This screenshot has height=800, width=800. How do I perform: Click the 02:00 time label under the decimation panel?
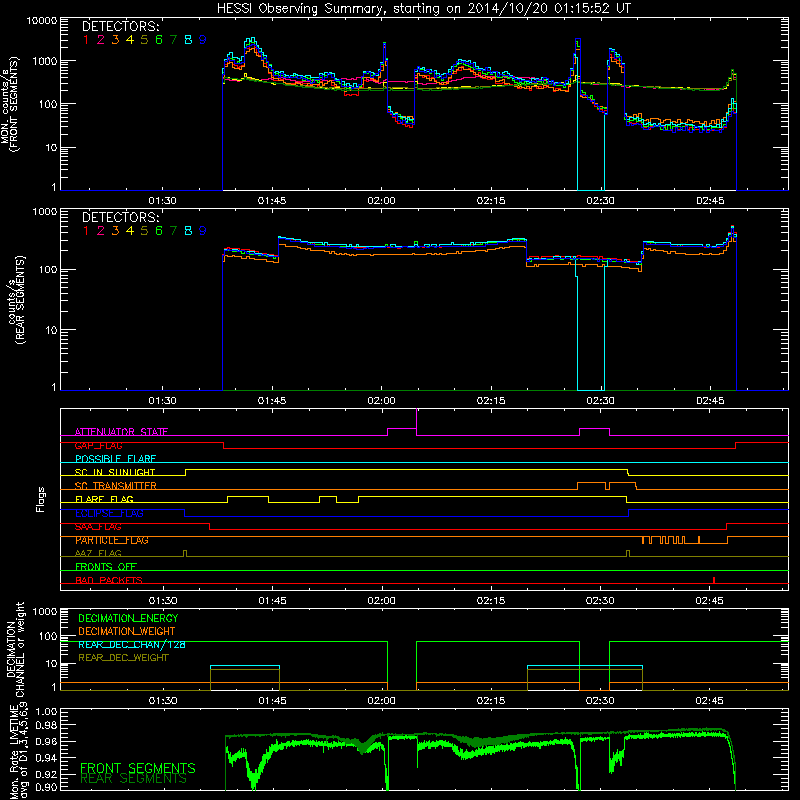click(x=382, y=701)
